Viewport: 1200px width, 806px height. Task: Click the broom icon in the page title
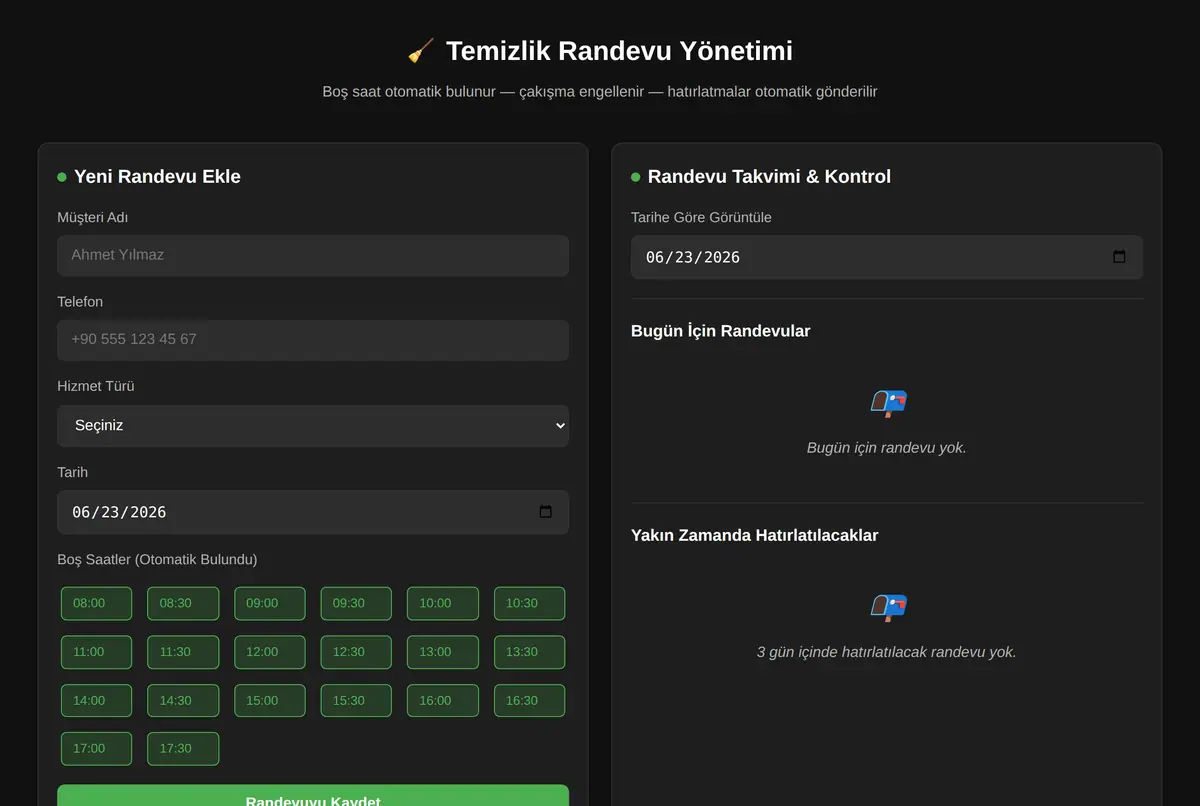tap(421, 51)
